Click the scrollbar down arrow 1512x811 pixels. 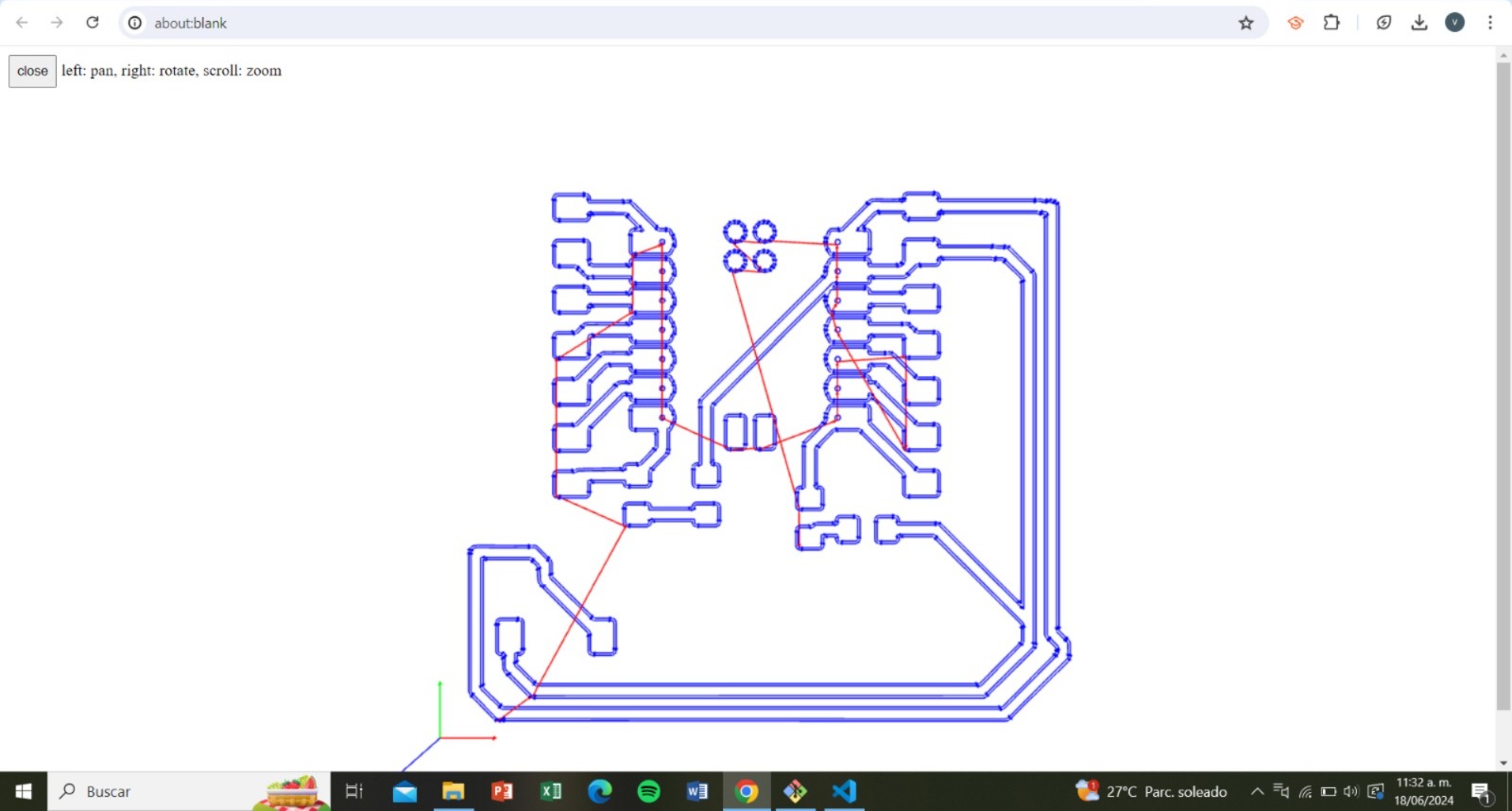(x=1503, y=763)
